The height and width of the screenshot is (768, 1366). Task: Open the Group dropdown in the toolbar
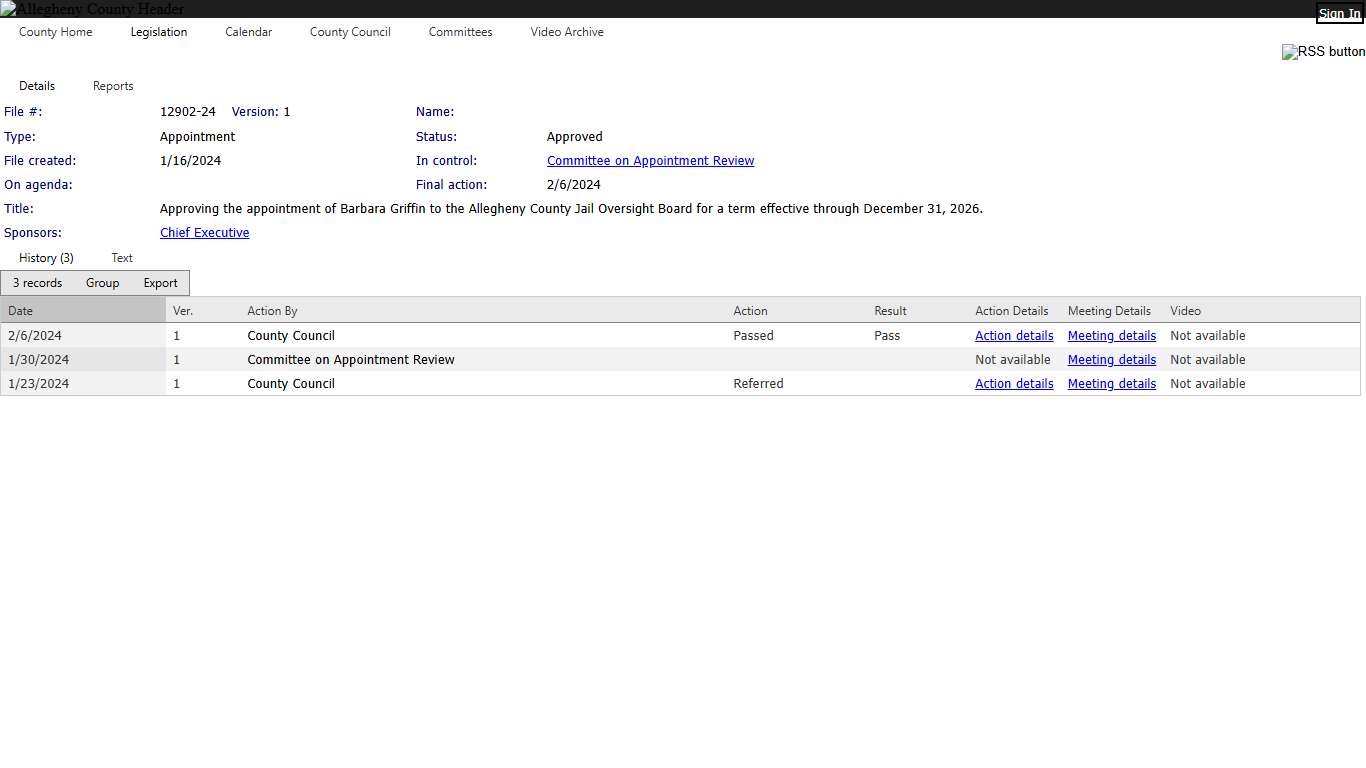tap(102, 283)
